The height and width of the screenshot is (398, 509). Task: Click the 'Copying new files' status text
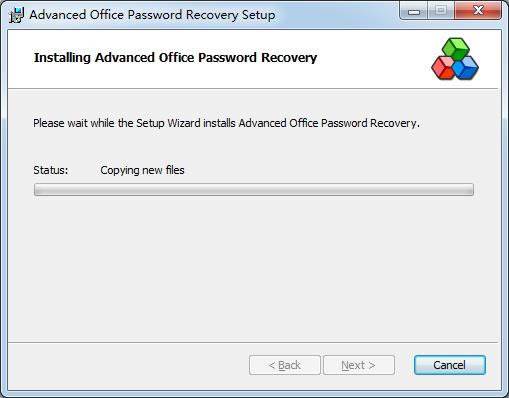(x=142, y=170)
